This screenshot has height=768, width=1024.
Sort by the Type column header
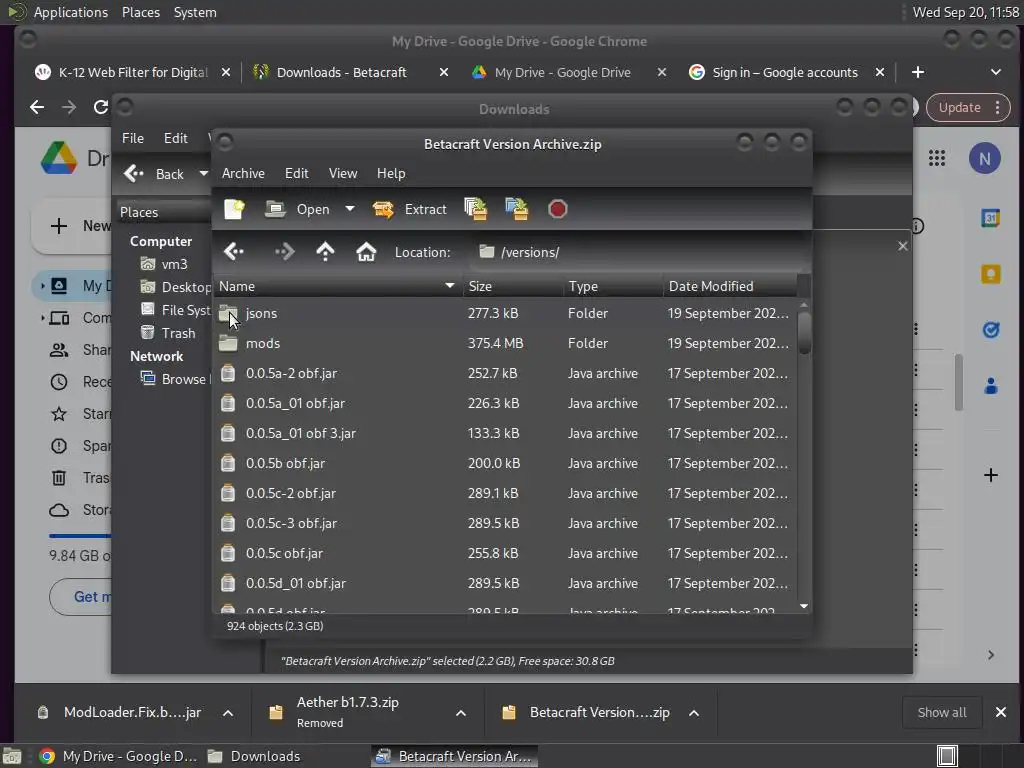coord(613,286)
